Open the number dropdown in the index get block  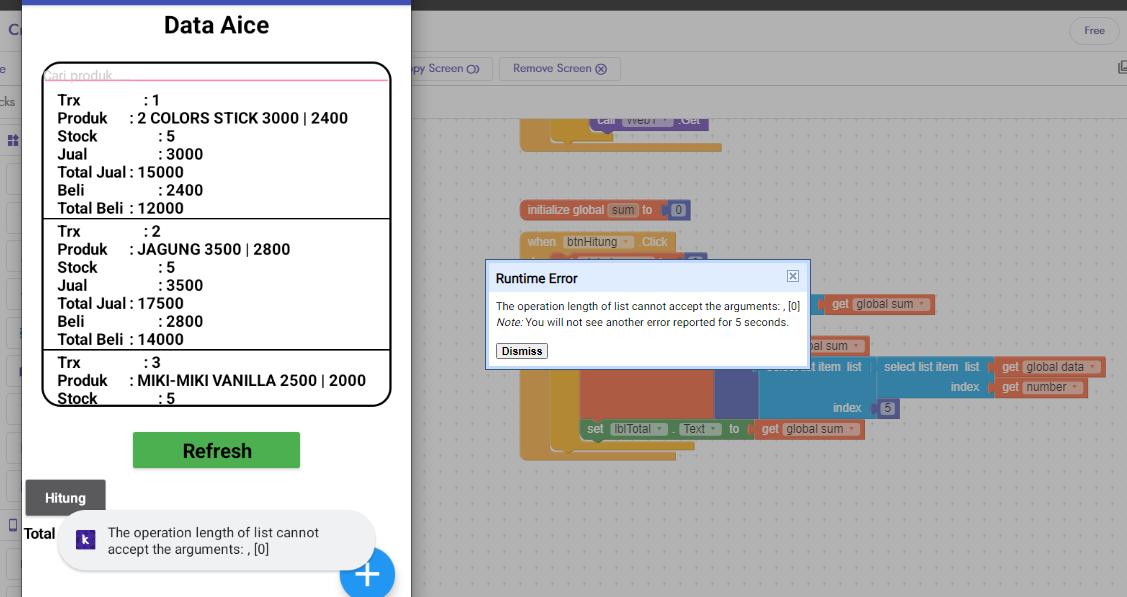pyautogui.click(x=1075, y=386)
